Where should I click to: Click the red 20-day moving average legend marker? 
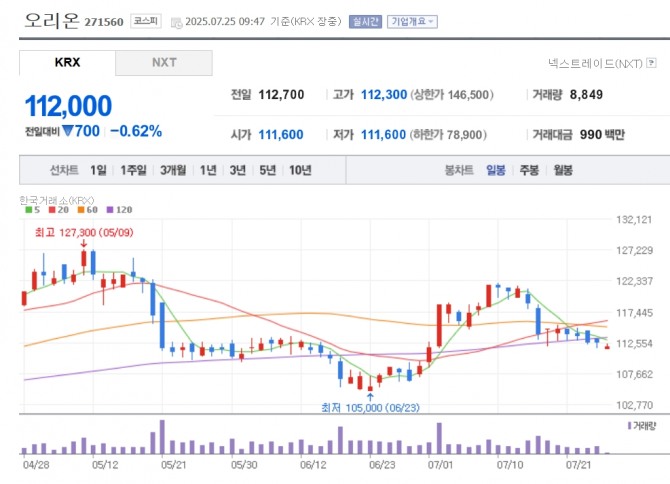point(50,209)
